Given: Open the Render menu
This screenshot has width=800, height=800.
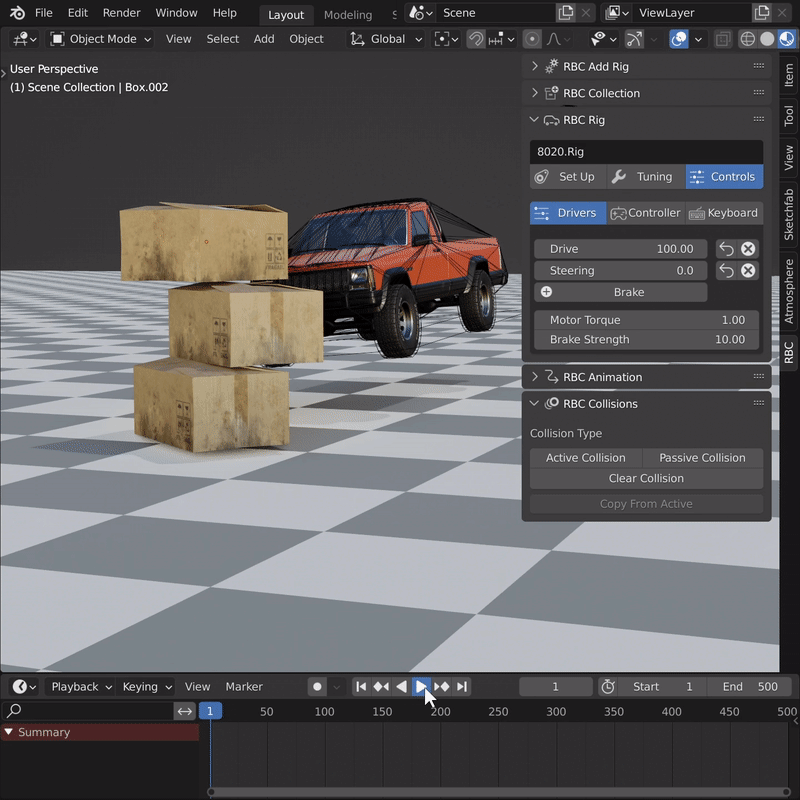Looking at the screenshot, I should 121,13.
